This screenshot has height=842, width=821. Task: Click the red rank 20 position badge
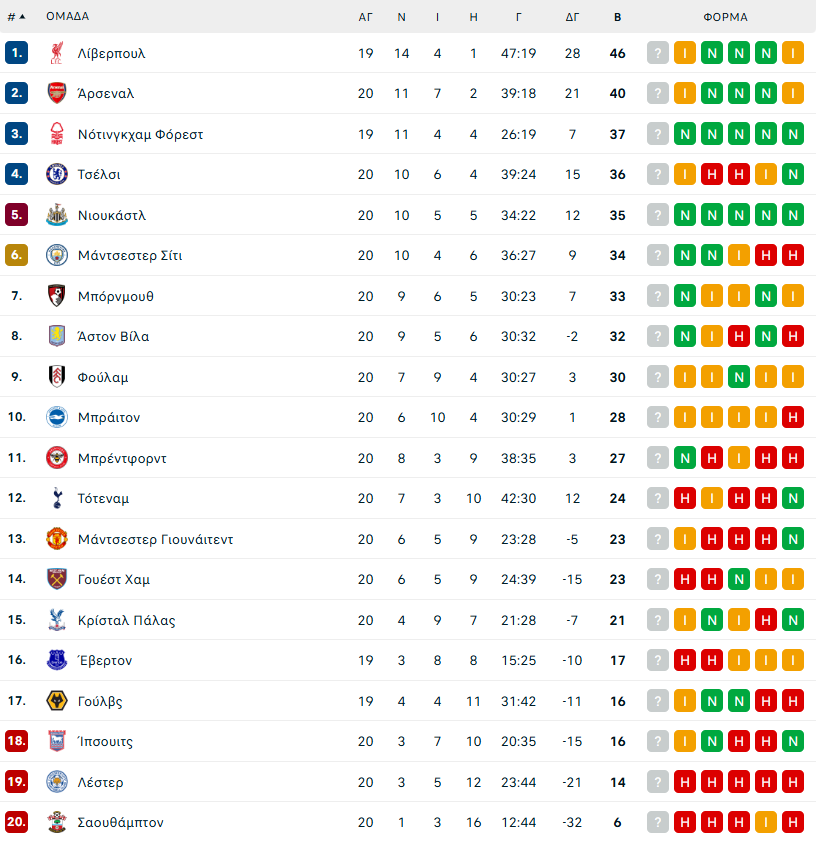tap(16, 822)
